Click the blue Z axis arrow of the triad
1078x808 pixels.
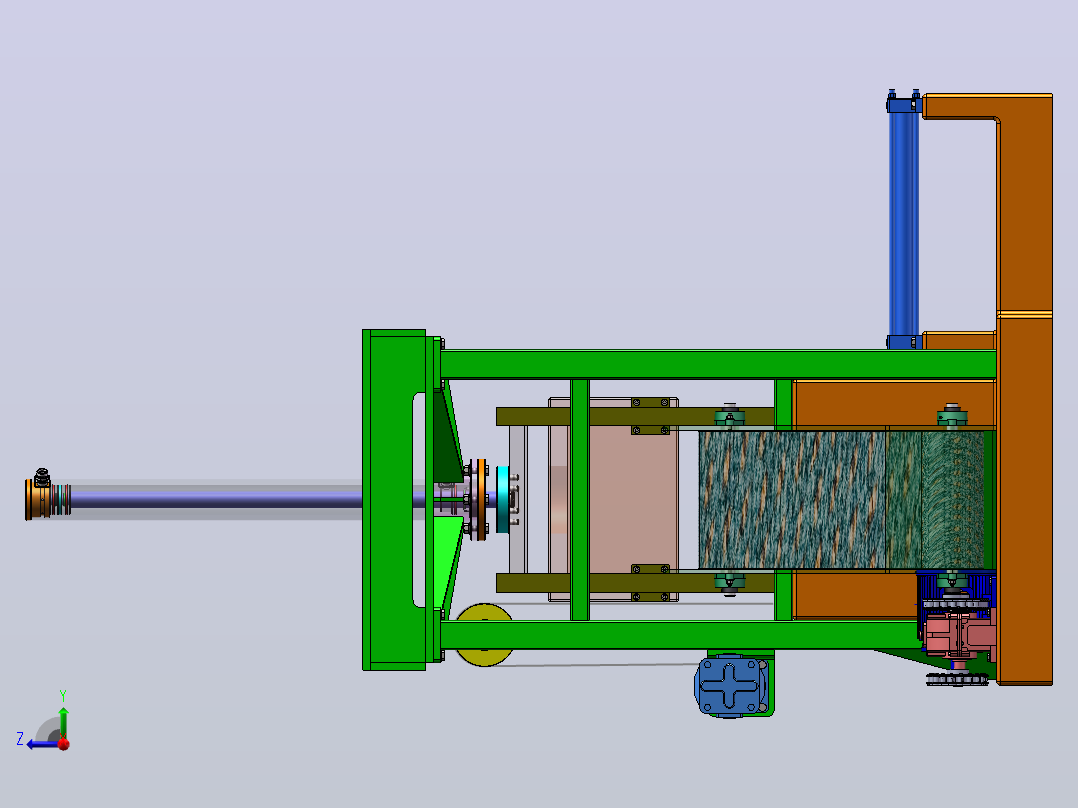43,744
